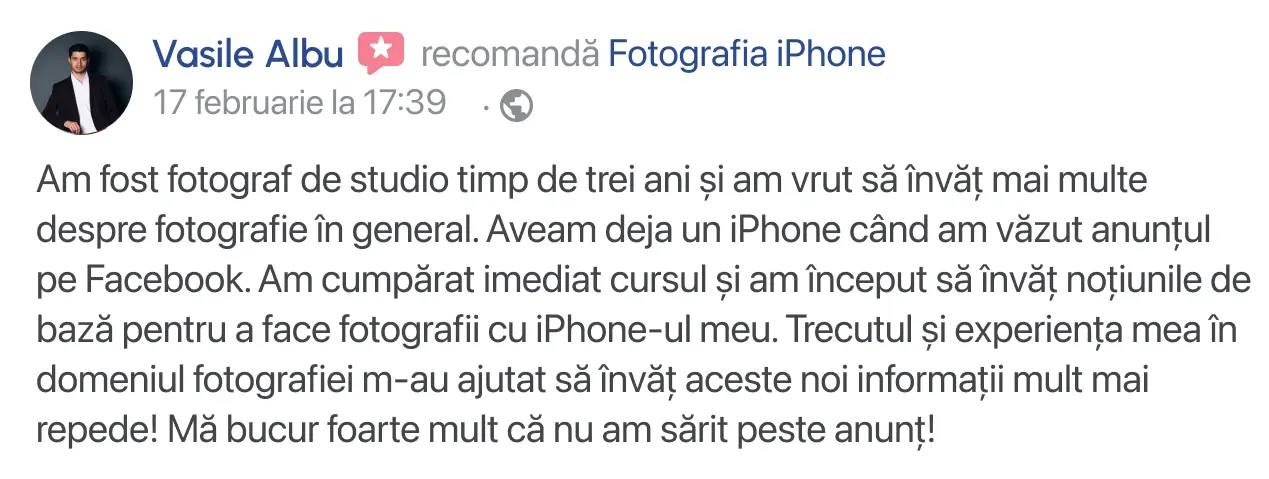
Task: Click the word recomandă in the header
Action: click(510, 53)
